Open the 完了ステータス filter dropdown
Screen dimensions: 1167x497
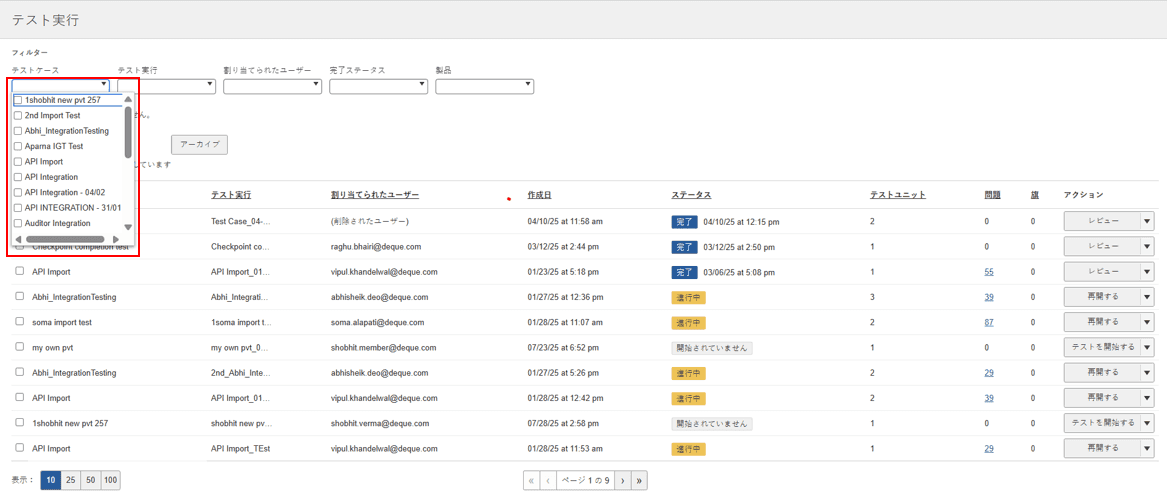(378, 86)
